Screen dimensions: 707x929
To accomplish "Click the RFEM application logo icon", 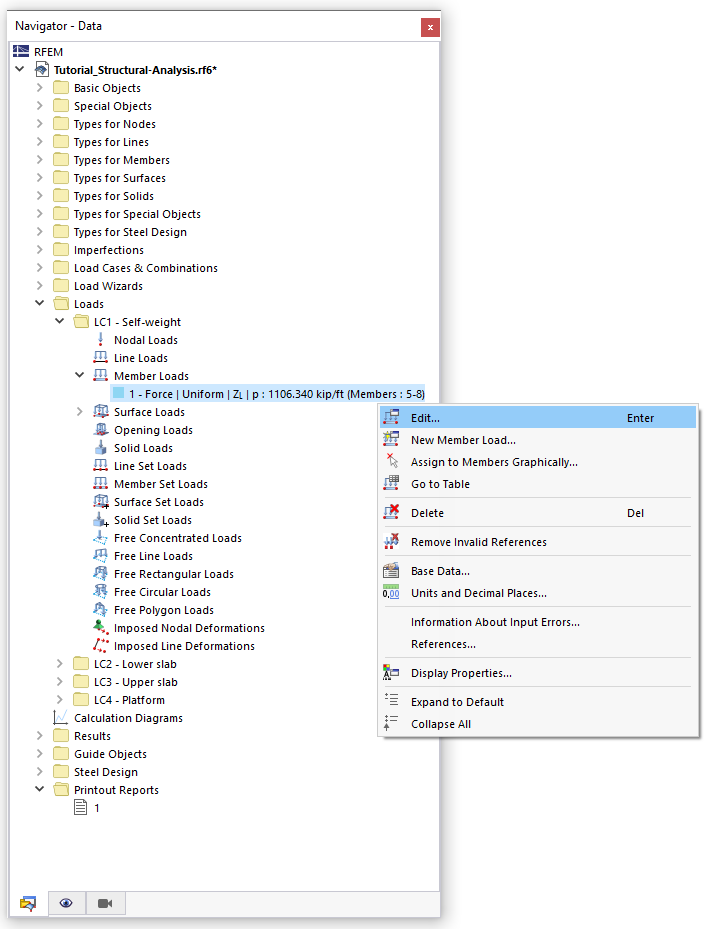I will click(21, 52).
